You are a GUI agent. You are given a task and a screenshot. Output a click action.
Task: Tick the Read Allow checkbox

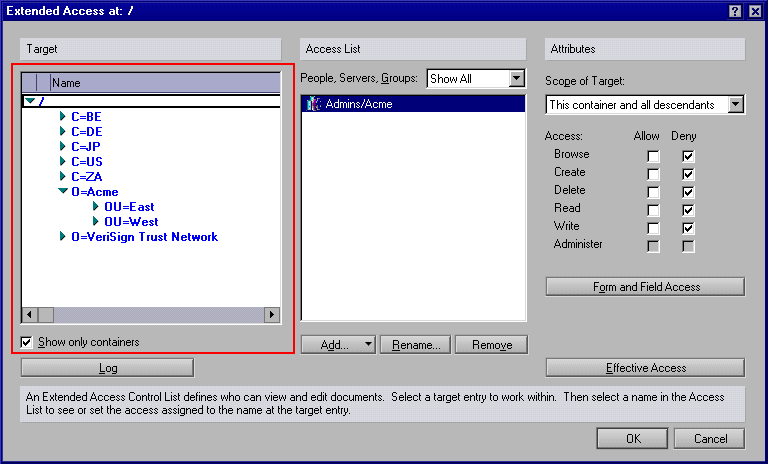pyautogui.click(x=653, y=210)
